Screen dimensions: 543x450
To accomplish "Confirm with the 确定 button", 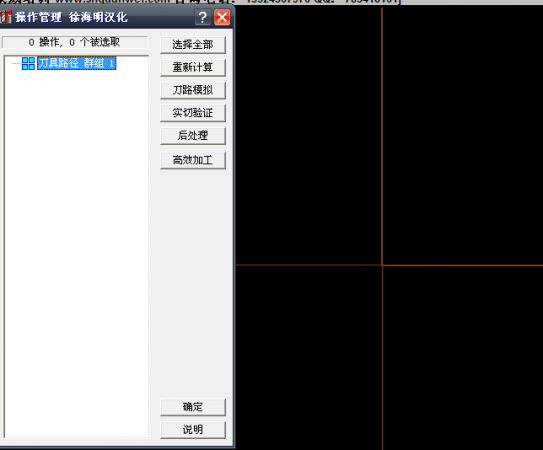I will [193, 407].
